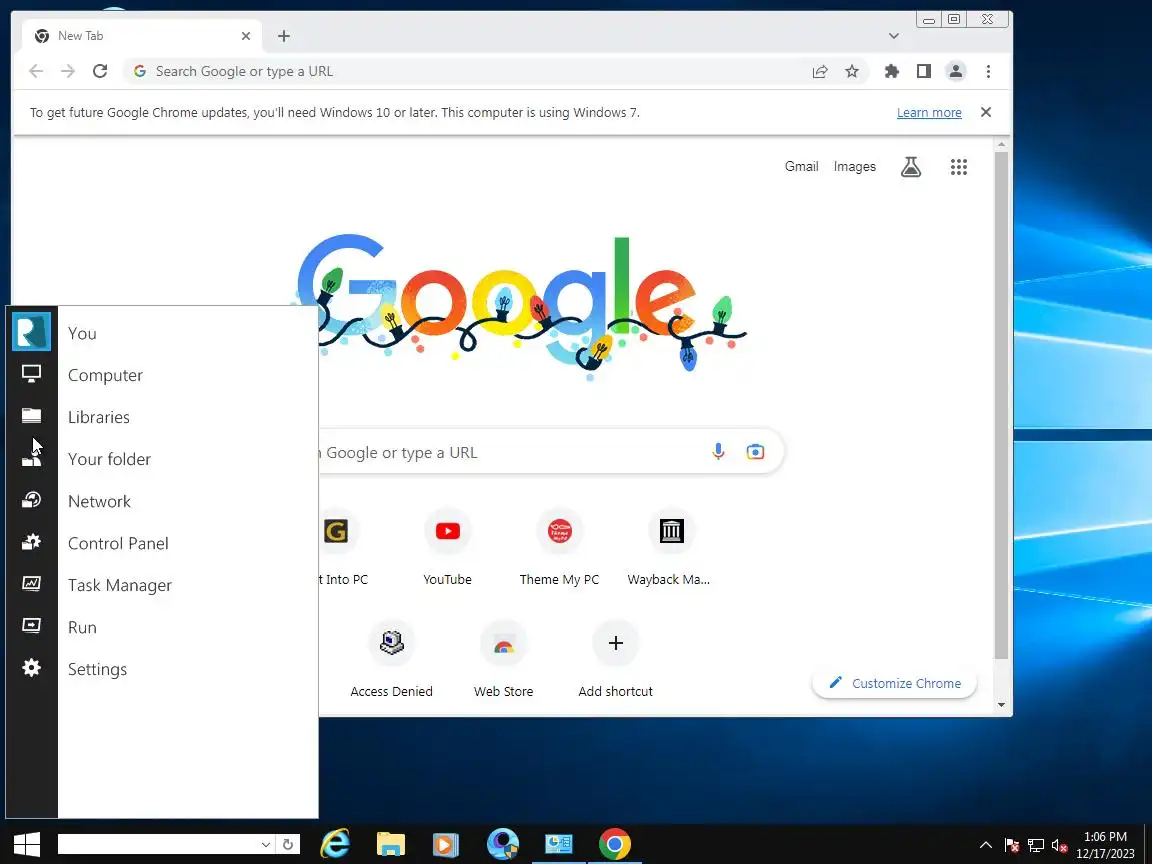Reload the current page

(100, 71)
